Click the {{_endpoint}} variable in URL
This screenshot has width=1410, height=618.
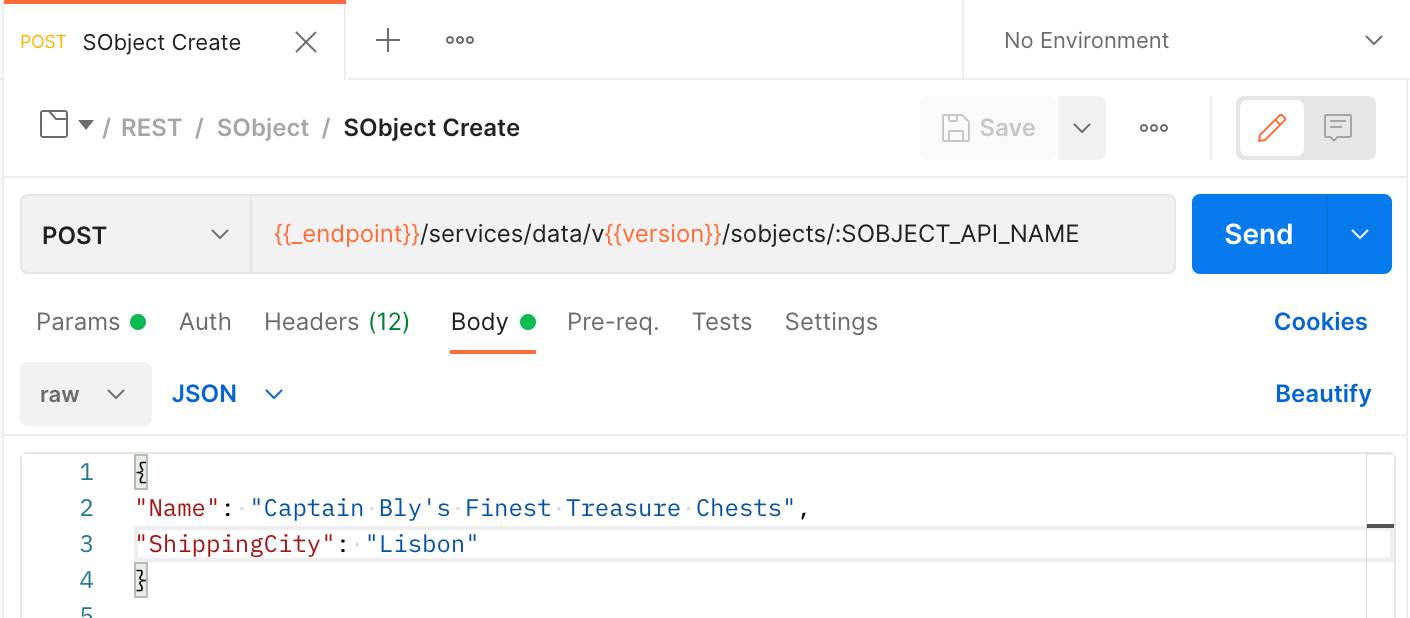coord(347,234)
